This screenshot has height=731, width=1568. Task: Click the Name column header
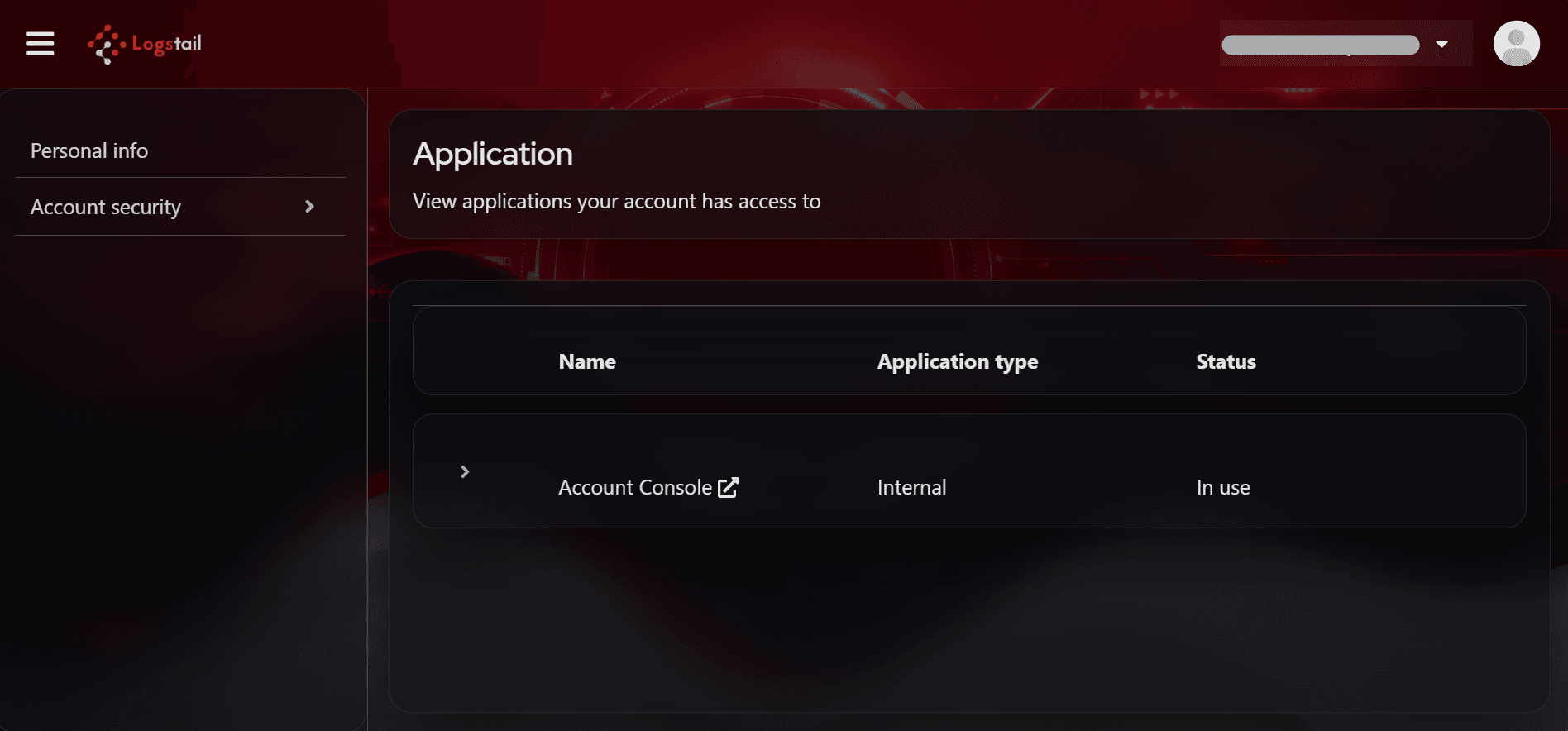click(587, 362)
